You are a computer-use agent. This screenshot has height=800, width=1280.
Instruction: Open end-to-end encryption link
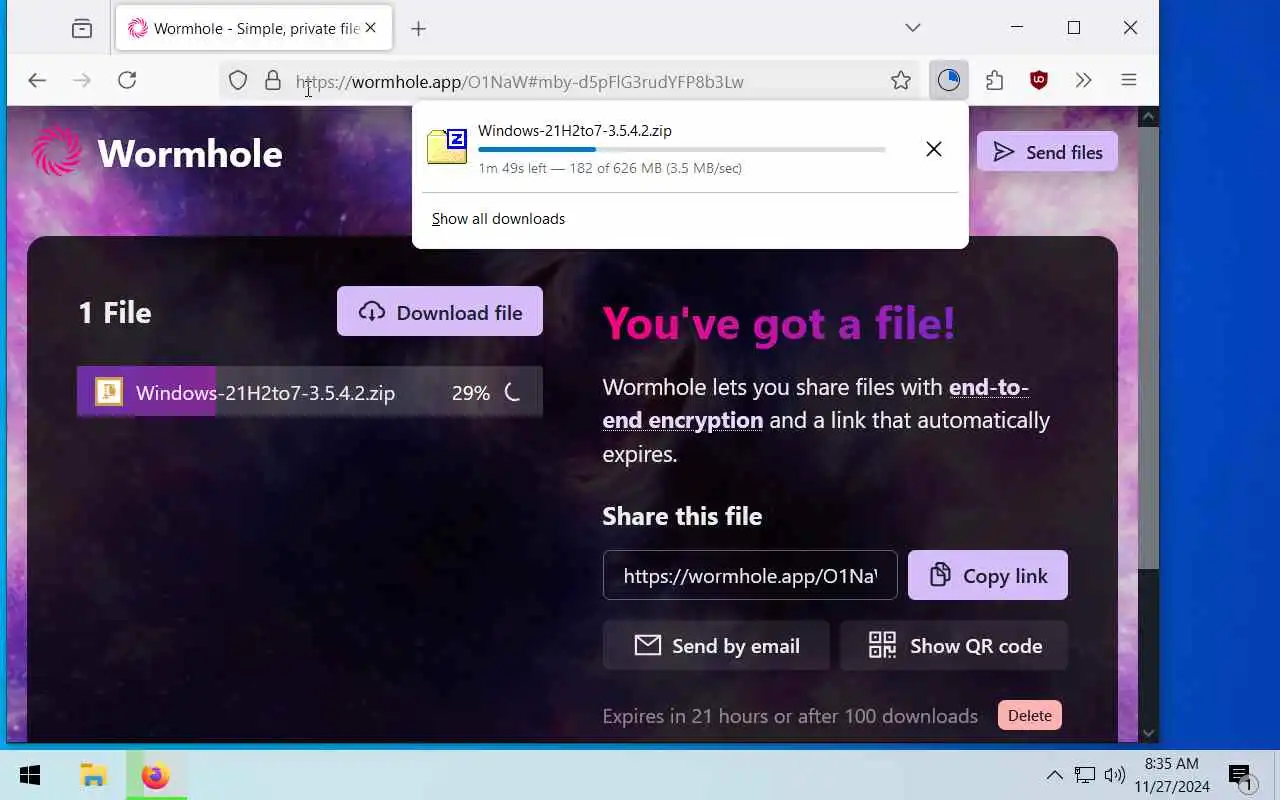tap(816, 403)
